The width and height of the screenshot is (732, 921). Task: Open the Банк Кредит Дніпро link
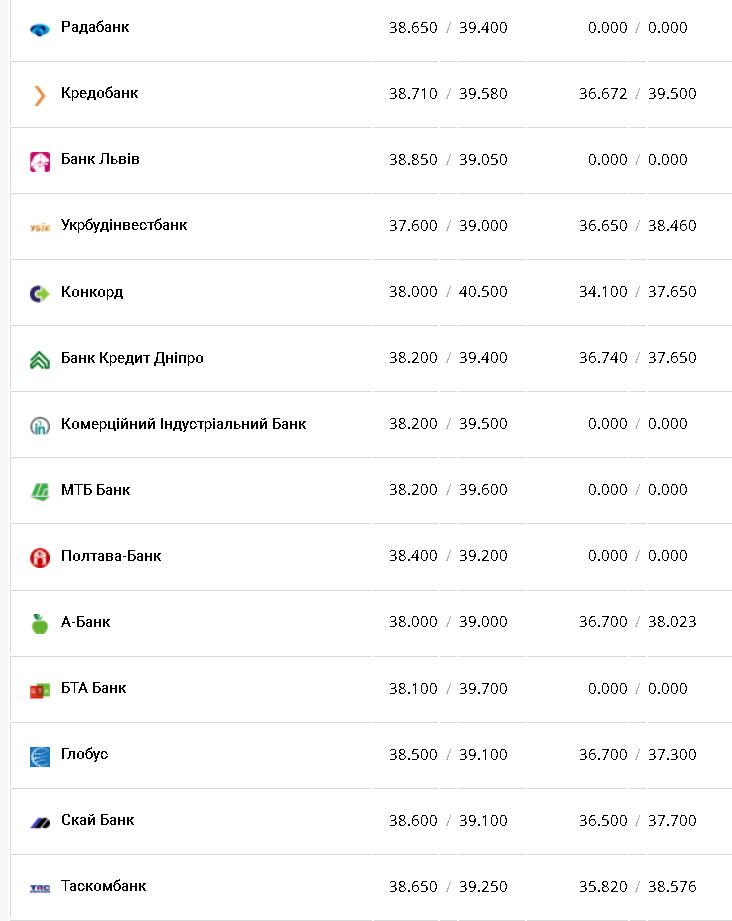click(x=132, y=358)
